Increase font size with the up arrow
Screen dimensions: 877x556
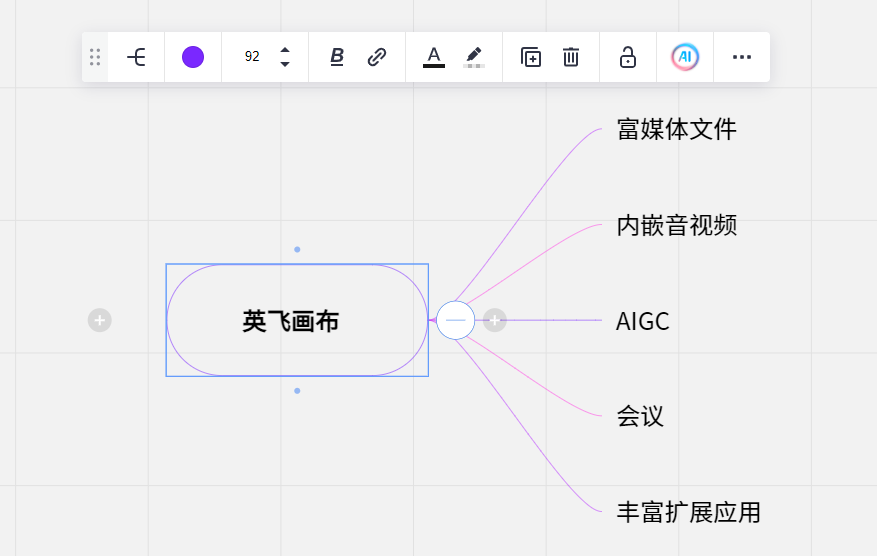pos(285,50)
